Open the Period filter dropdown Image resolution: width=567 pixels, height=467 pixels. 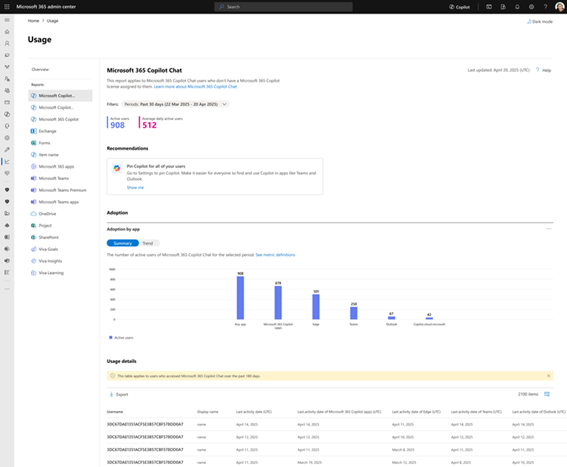[175, 104]
